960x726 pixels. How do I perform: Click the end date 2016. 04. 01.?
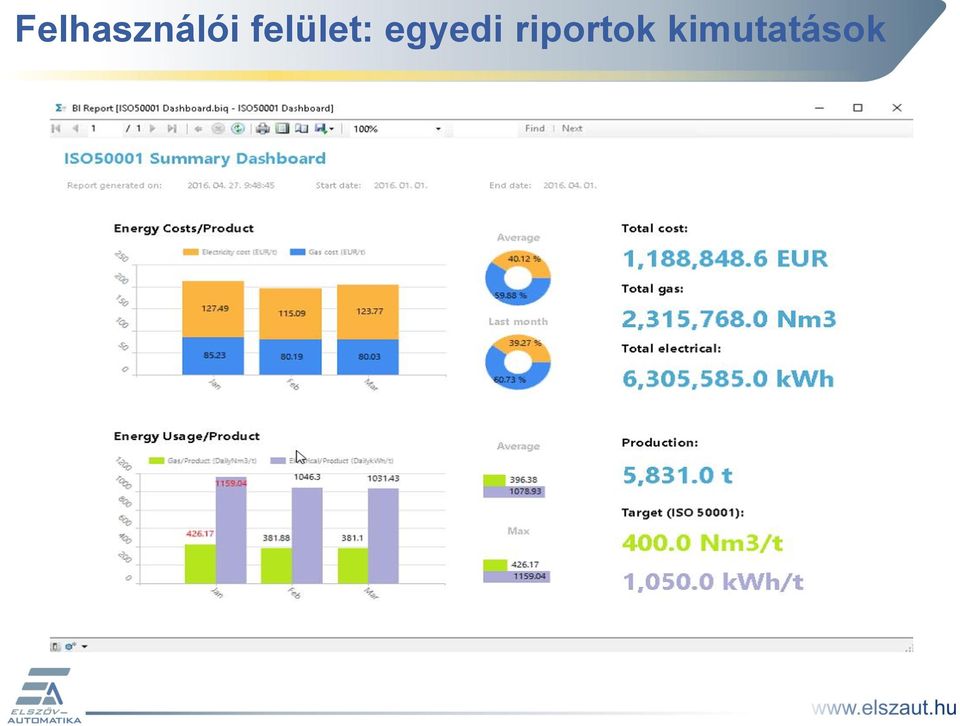[569, 185]
